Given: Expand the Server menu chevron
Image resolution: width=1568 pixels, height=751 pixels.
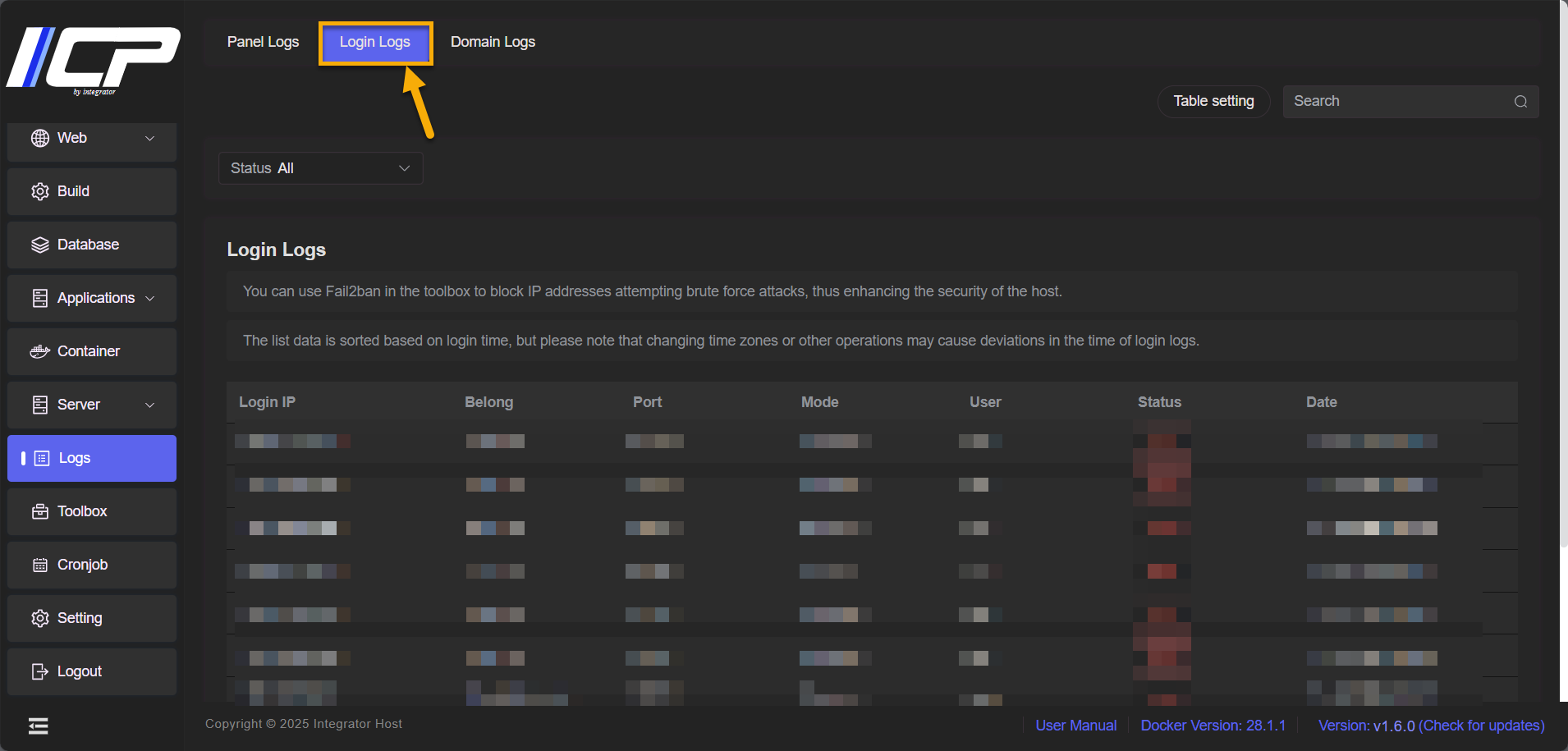Looking at the screenshot, I should (150, 405).
